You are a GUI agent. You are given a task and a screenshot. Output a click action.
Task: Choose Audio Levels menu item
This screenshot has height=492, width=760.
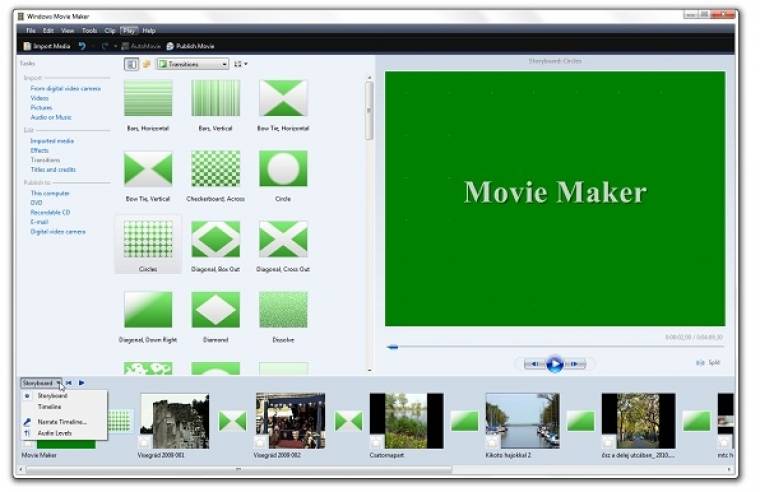click(x=54, y=433)
